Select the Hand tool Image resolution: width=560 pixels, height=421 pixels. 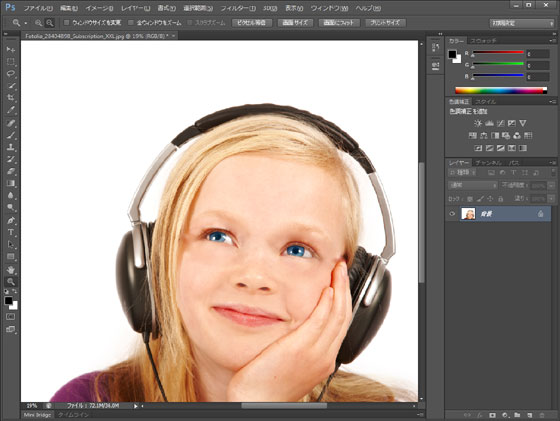tap(11, 269)
